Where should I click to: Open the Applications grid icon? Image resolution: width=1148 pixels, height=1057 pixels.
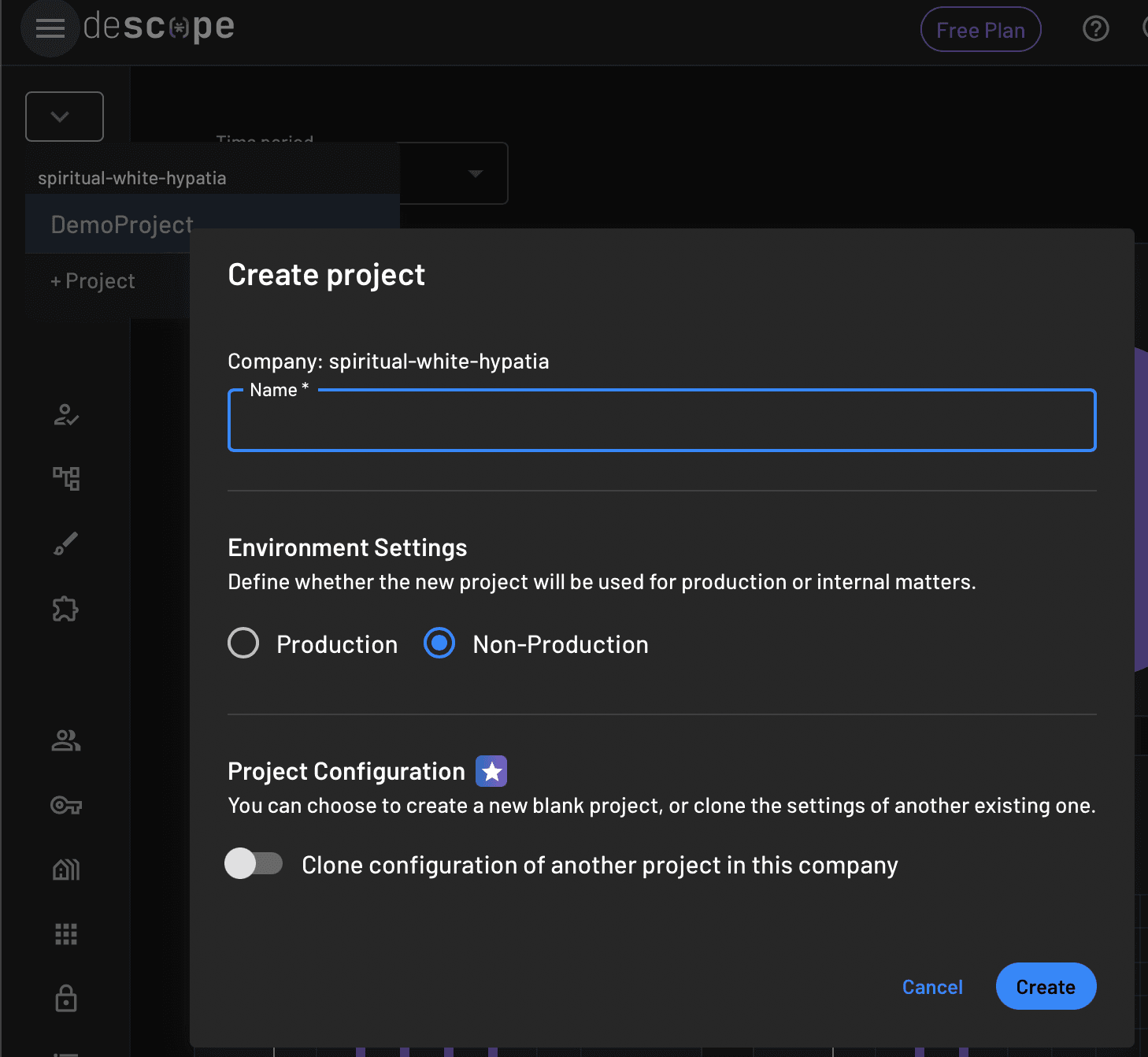tap(66, 934)
